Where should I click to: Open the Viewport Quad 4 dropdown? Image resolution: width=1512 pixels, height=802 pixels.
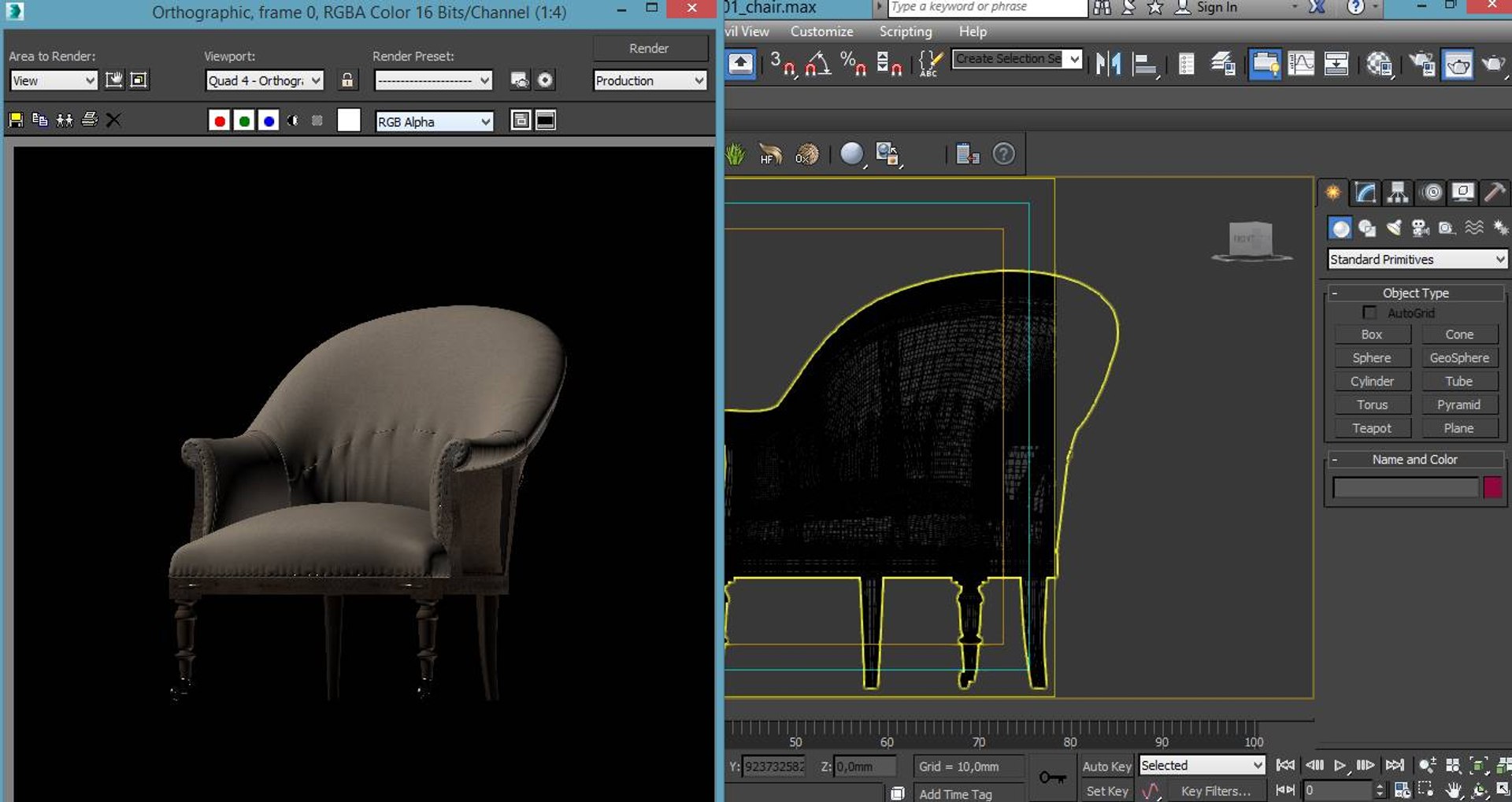click(265, 80)
